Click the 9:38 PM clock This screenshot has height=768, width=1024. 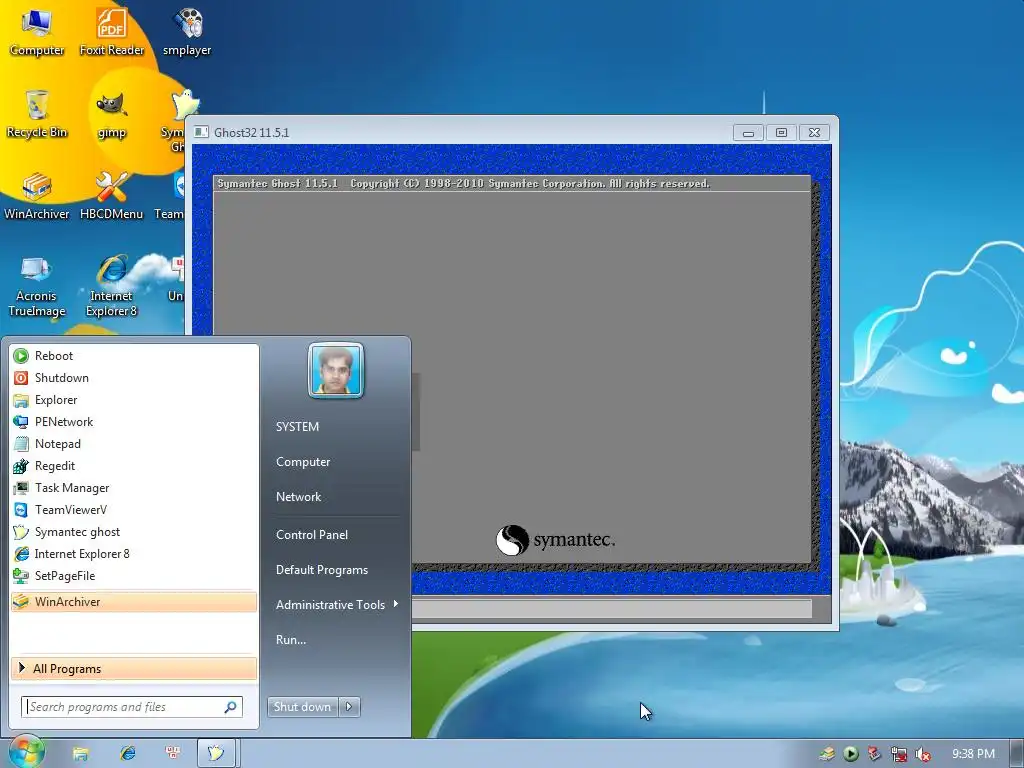coord(973,754)
